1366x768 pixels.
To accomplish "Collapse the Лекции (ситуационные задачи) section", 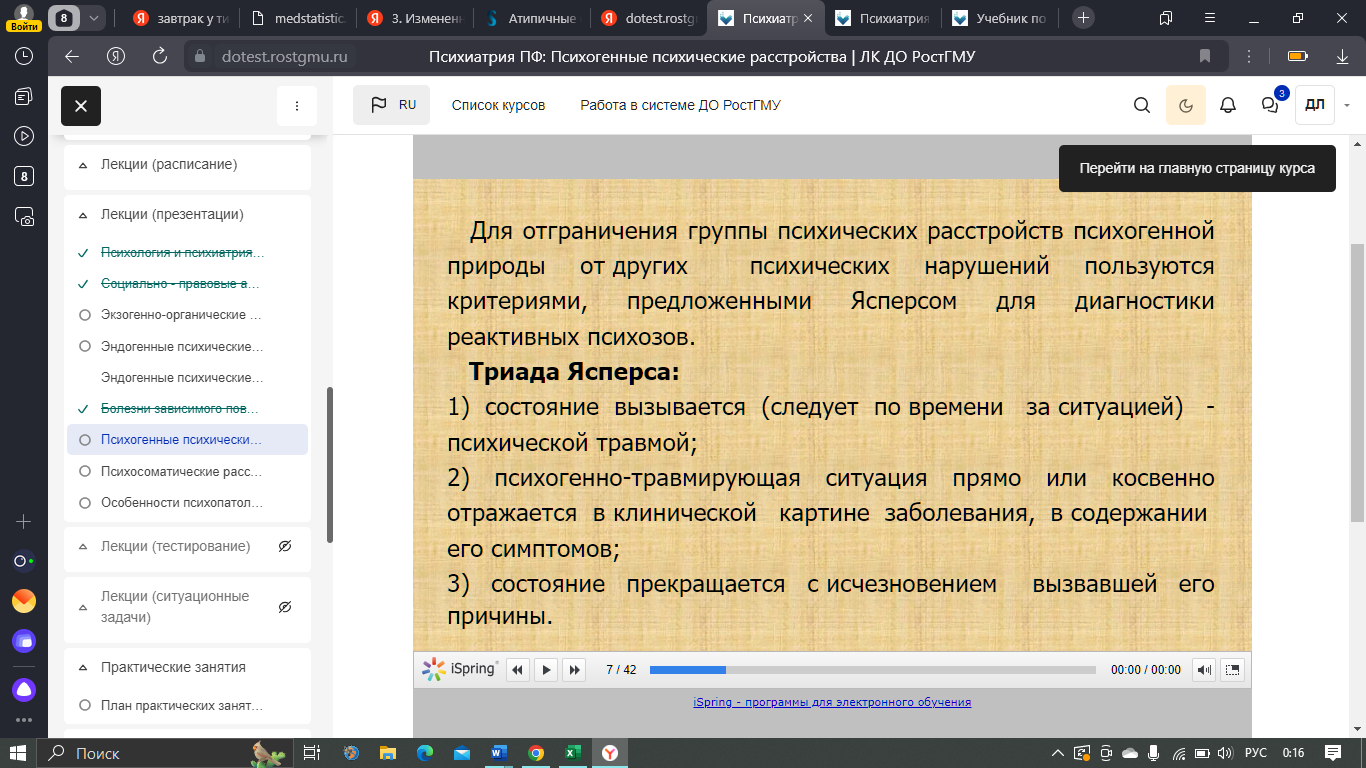I will click(x=83, y=607).
